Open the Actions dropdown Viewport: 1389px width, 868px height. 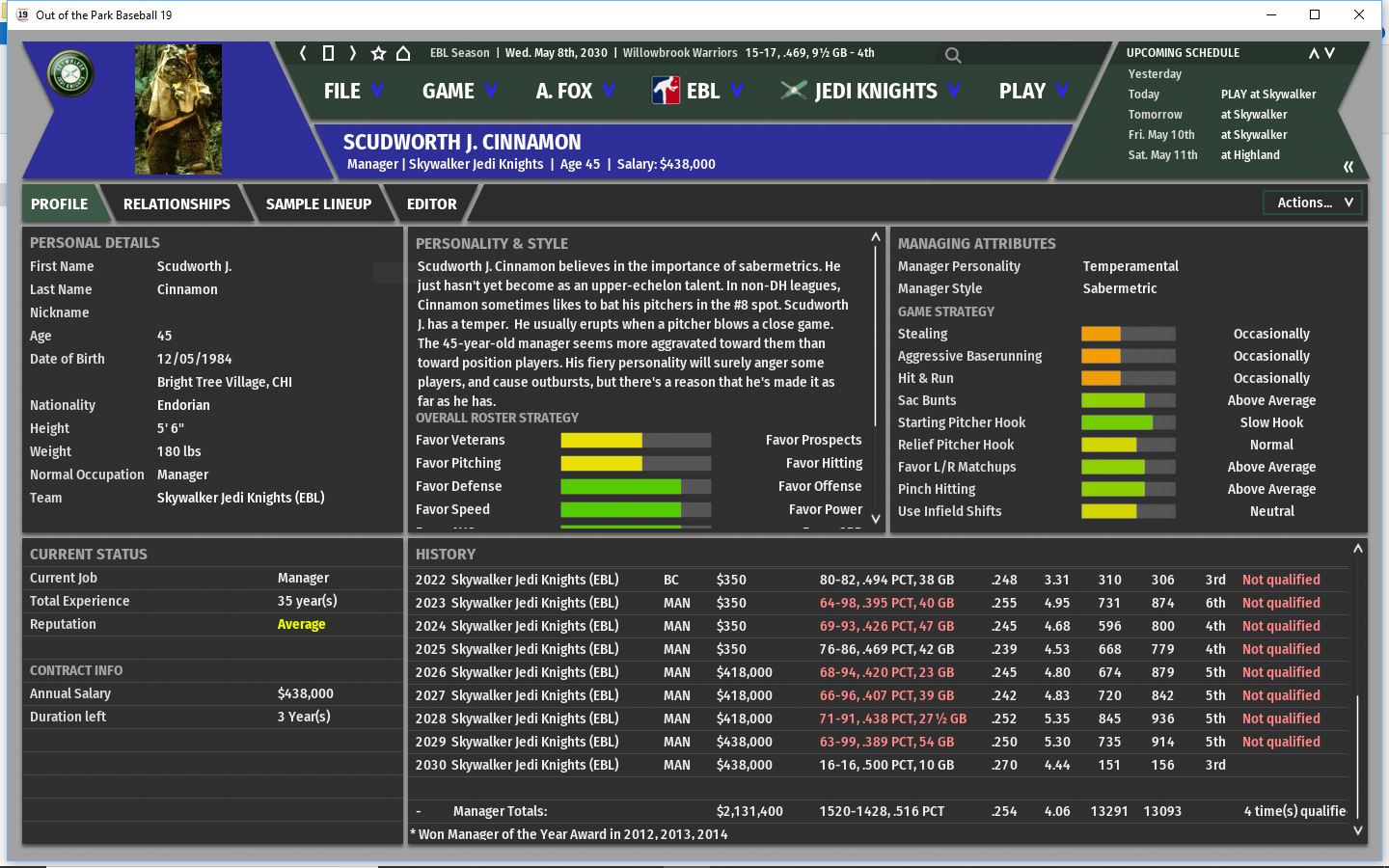pos(1314,203)
